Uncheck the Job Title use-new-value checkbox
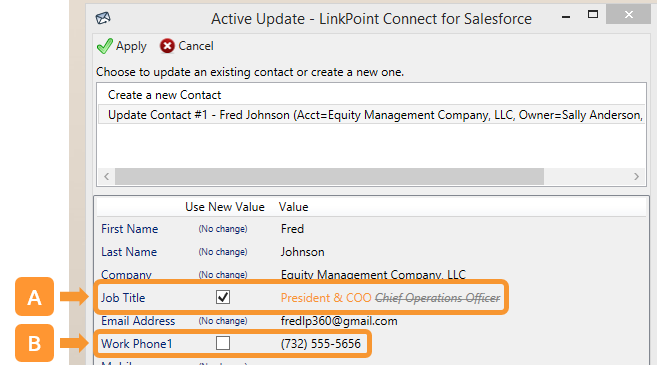This screenshot has width=657, height=365. (223, 297)
